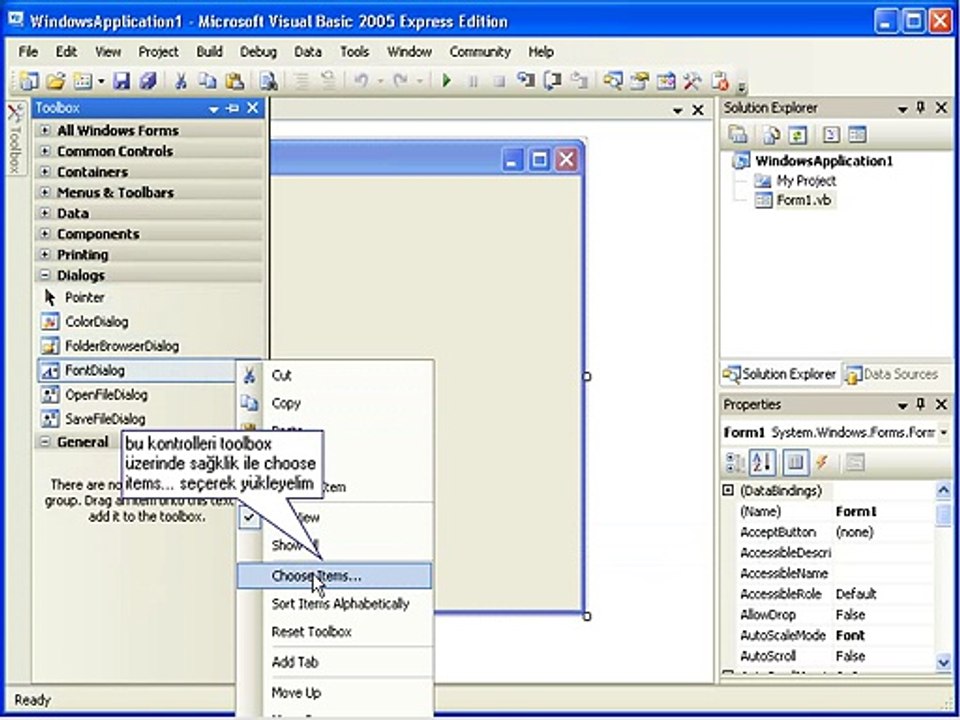Click the Copy icon in toolbar

pos(208,81)
